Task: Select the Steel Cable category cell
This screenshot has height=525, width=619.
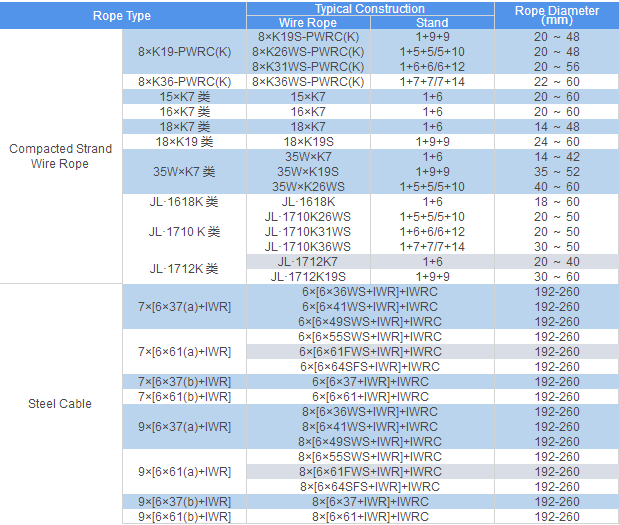Action: coord(60,404)
